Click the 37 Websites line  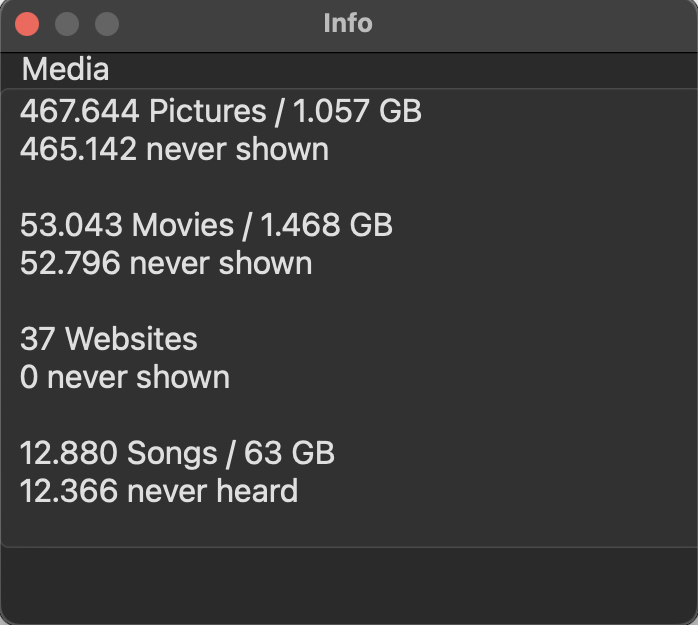[x=108, y=339]
